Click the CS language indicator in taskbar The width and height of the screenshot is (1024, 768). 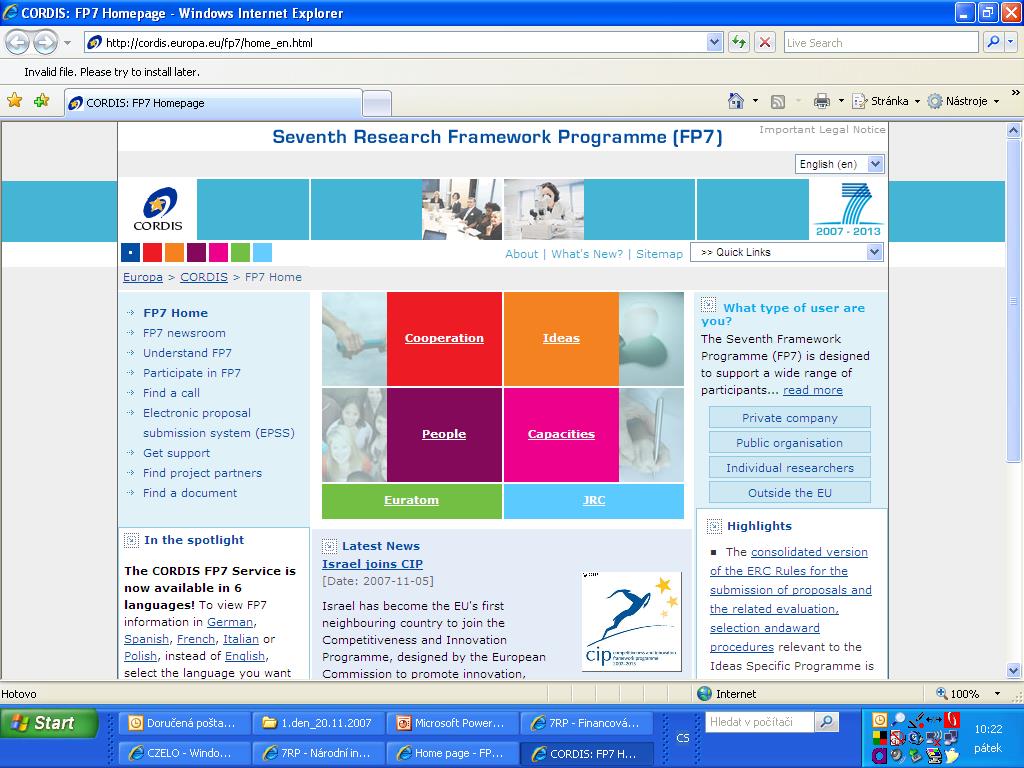coord(682,738)
